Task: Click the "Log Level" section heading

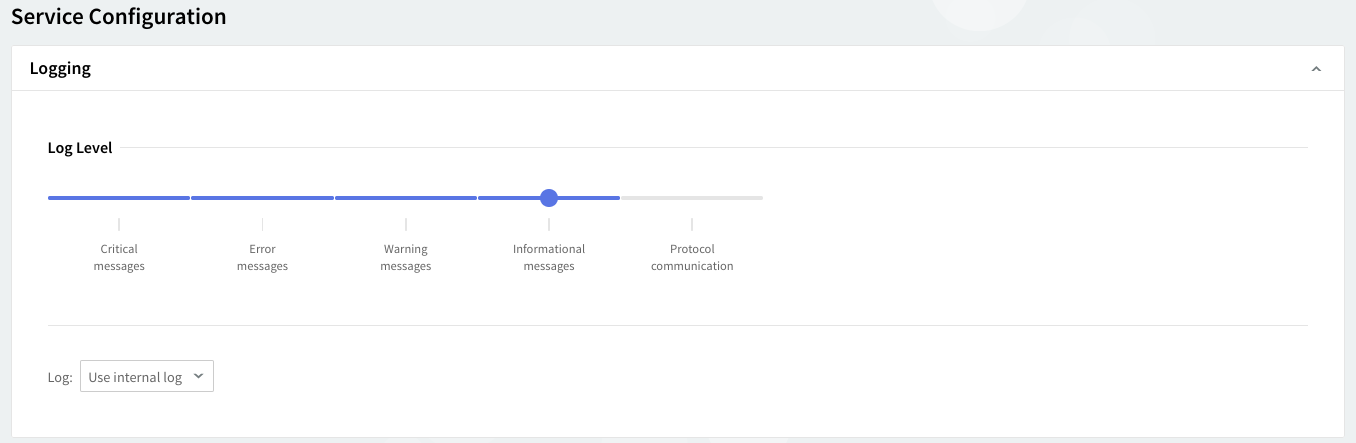Action: coord(80,148)
